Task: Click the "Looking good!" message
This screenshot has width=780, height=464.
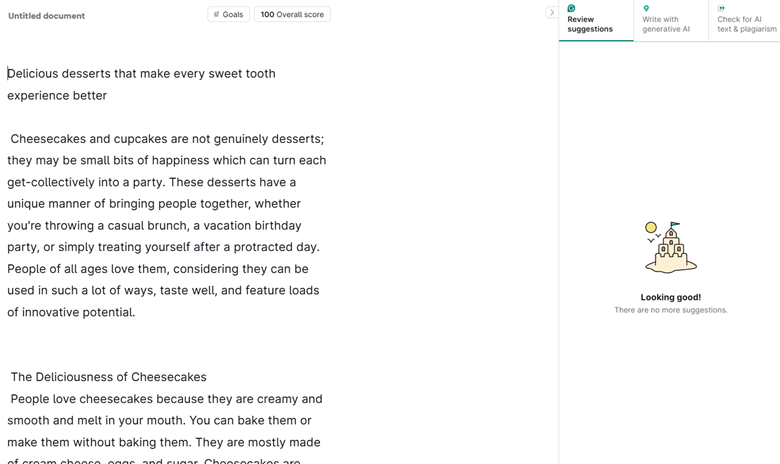Action: [x=670, y=297]
